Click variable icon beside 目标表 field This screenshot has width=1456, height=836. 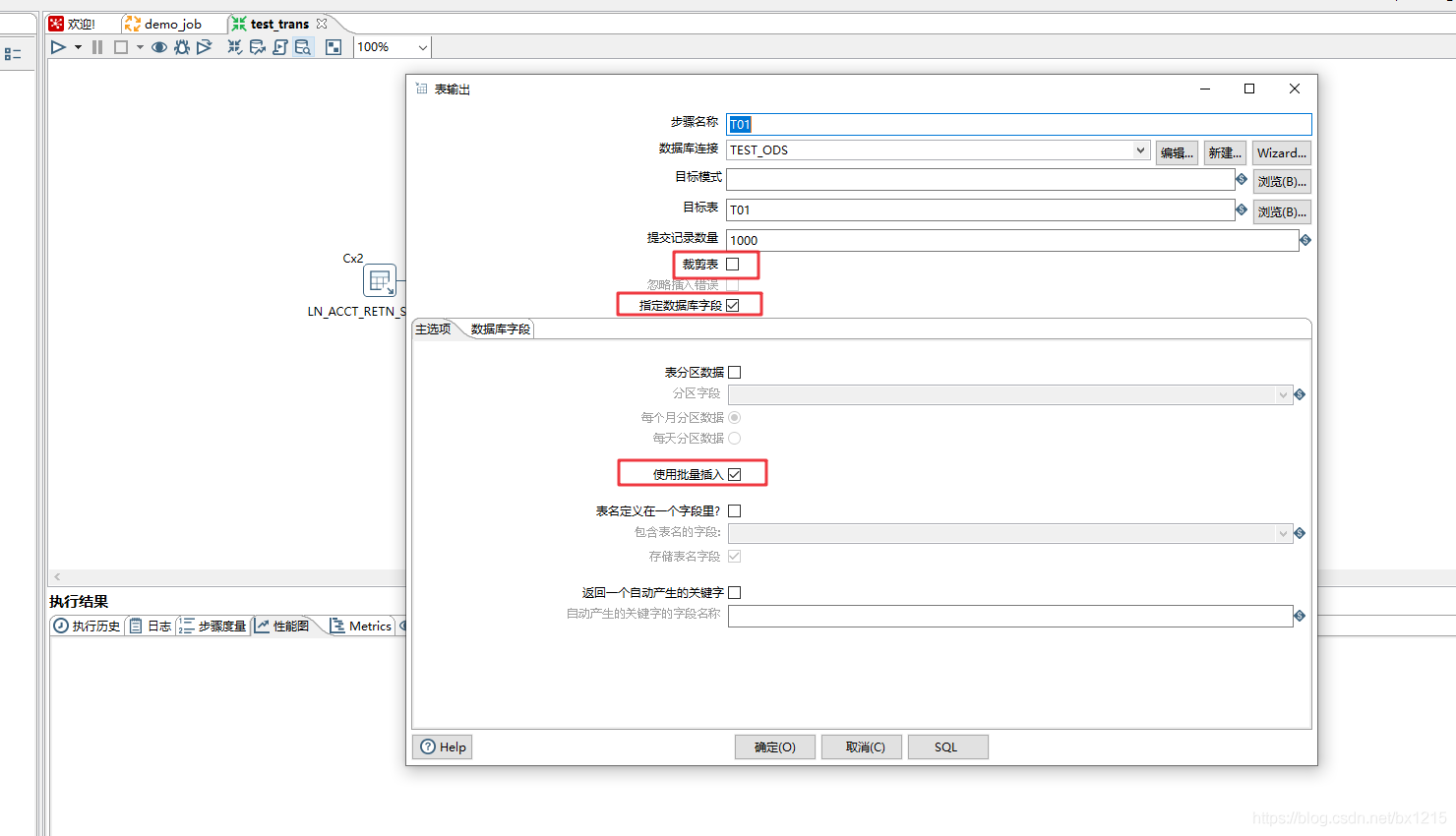tap(1242, 209)
